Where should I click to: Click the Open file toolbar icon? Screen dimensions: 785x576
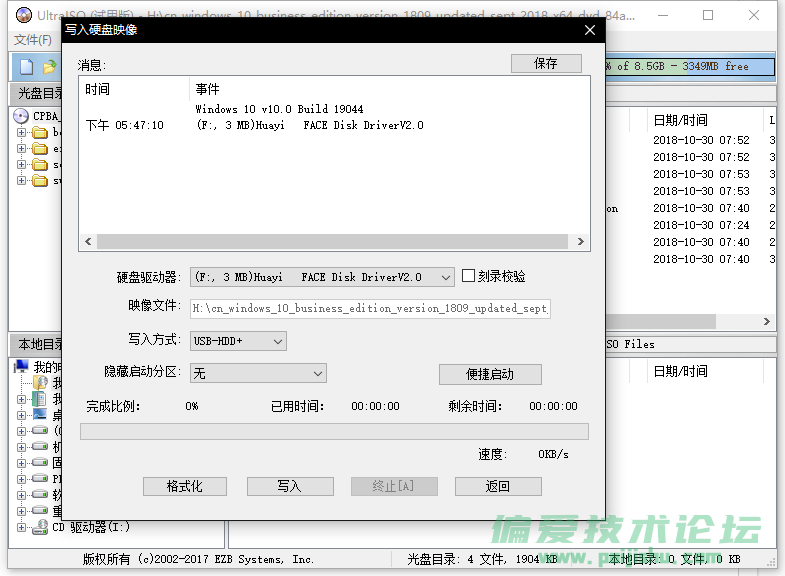point(50,67)
